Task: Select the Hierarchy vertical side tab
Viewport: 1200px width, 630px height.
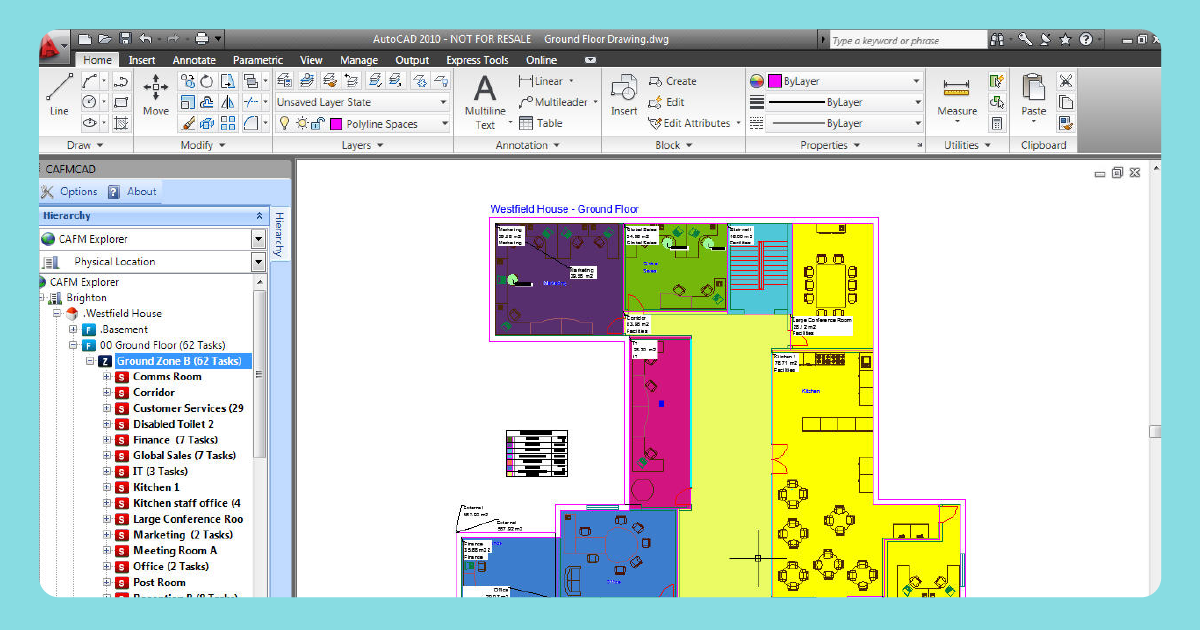Action: tap(280, 235)
